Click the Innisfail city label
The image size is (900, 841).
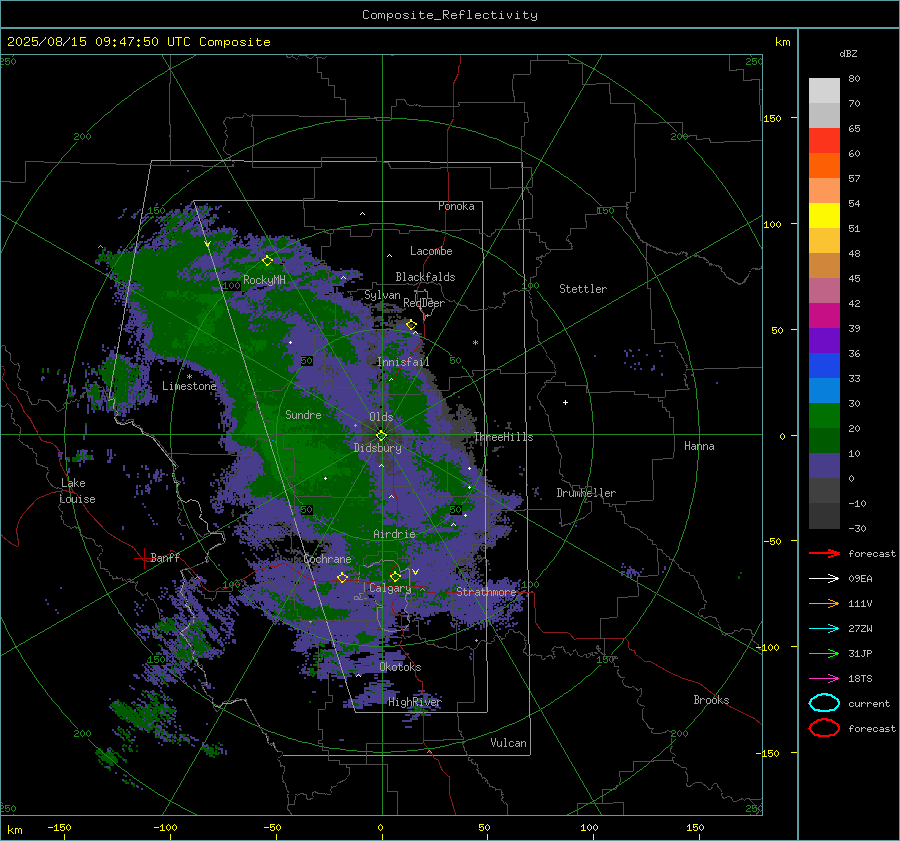[403, 362]
